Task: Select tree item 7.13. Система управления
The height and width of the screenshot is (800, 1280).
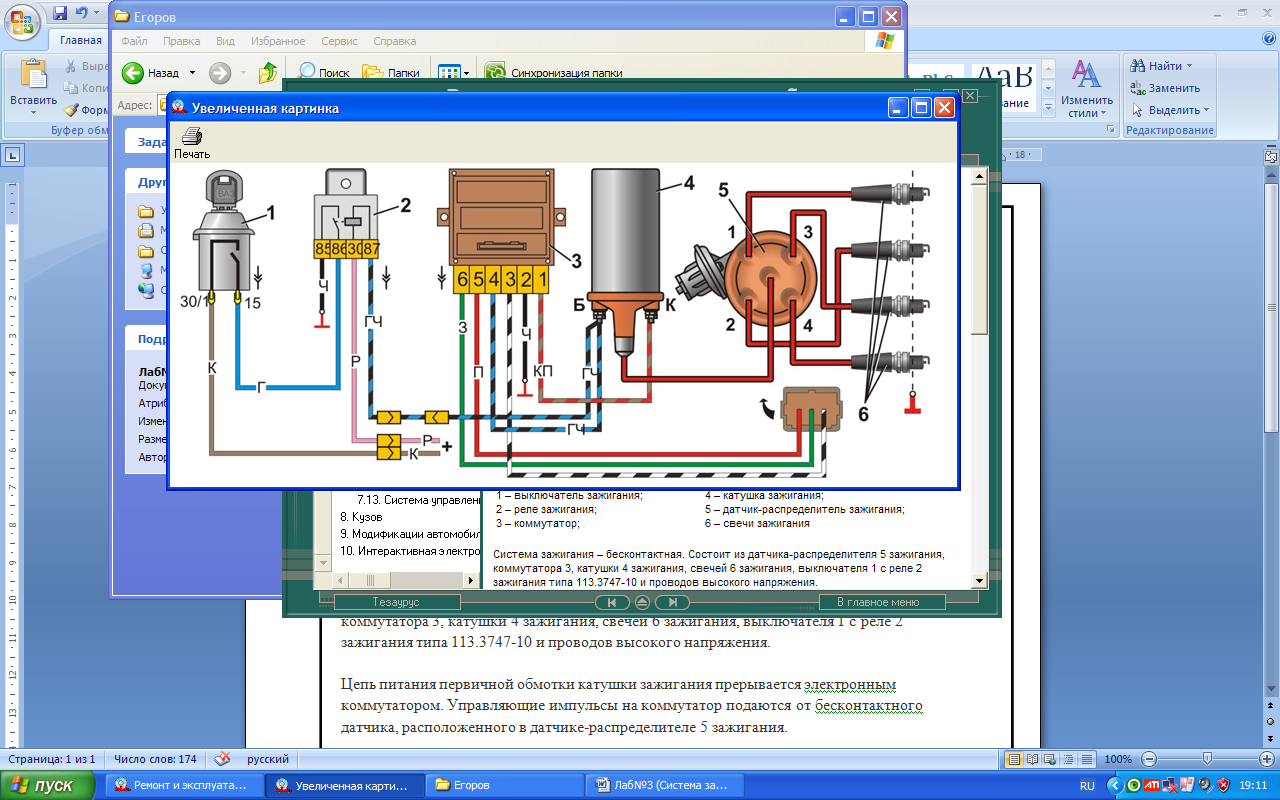Action: coord(418,499)
